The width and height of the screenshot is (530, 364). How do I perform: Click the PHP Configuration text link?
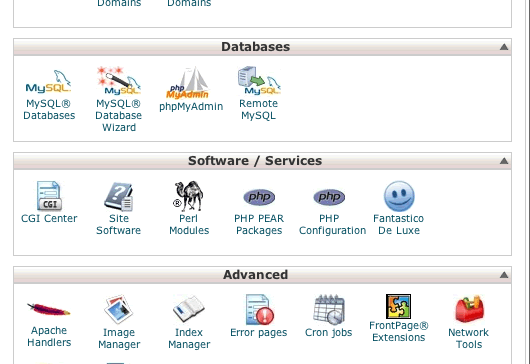[x=332, y=224]
